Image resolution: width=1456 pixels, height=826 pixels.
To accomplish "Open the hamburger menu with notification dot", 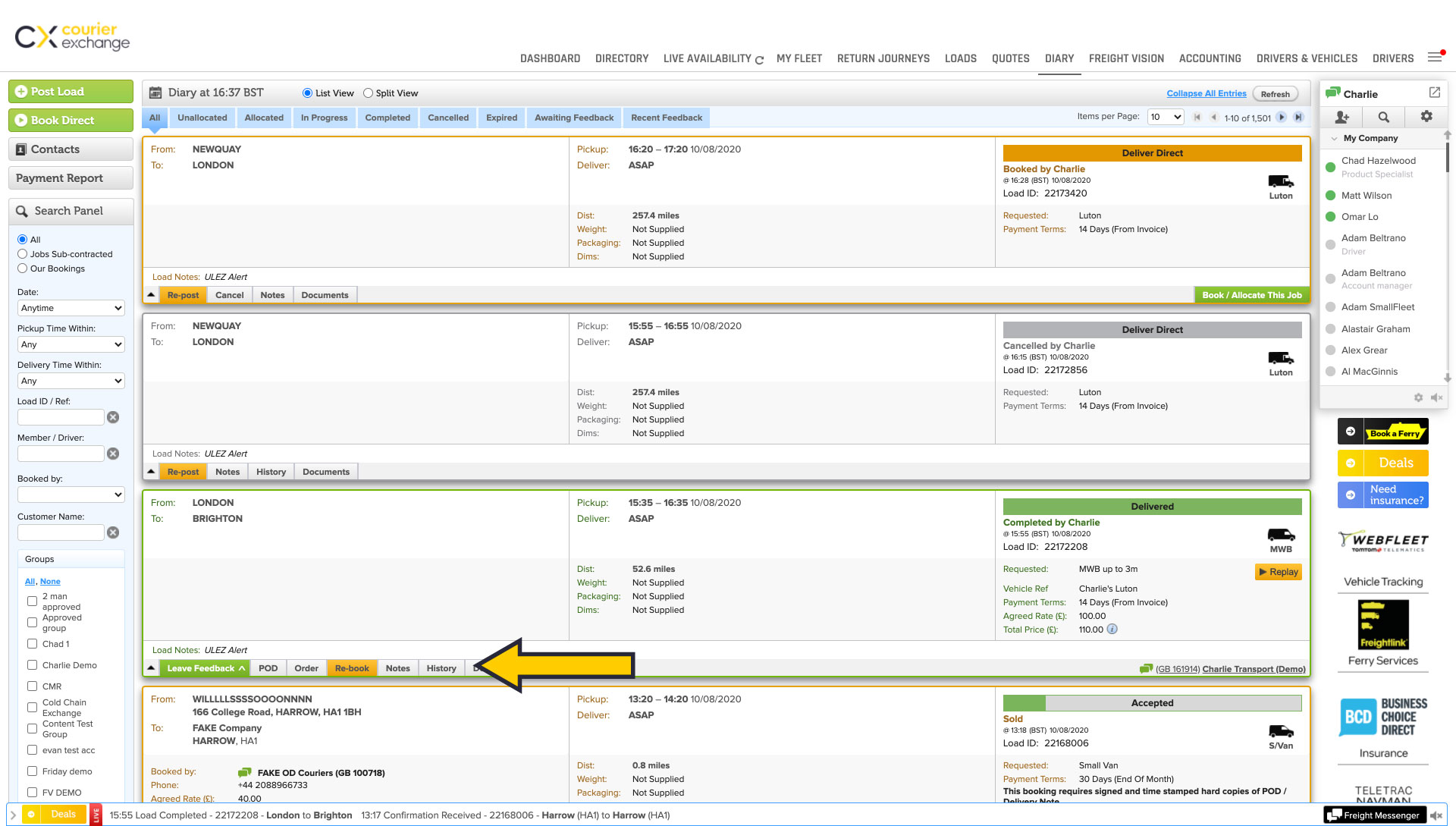I will pyautogui.click(x=1435, y=58).
